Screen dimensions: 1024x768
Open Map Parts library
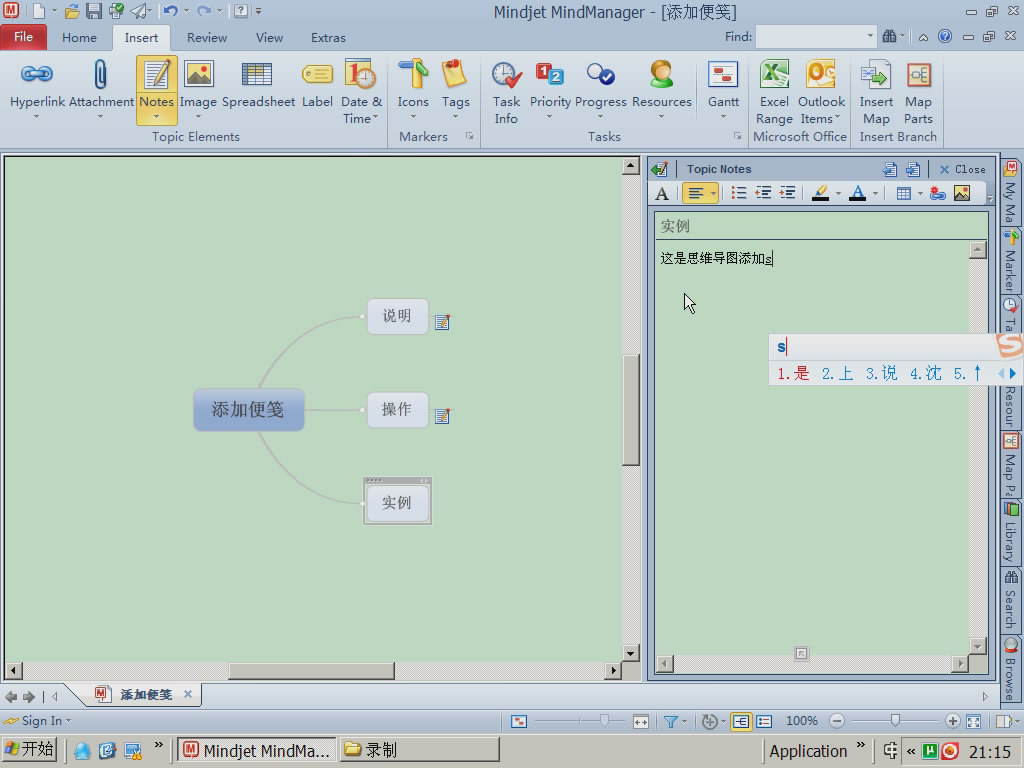(918, 91)
